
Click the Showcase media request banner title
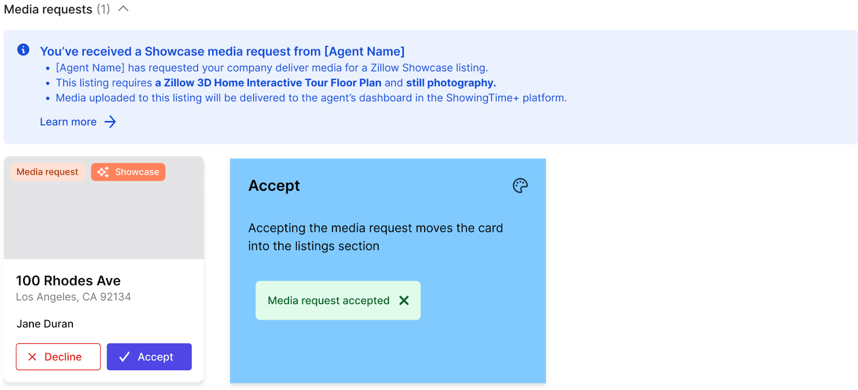click(x=222, y=51)
